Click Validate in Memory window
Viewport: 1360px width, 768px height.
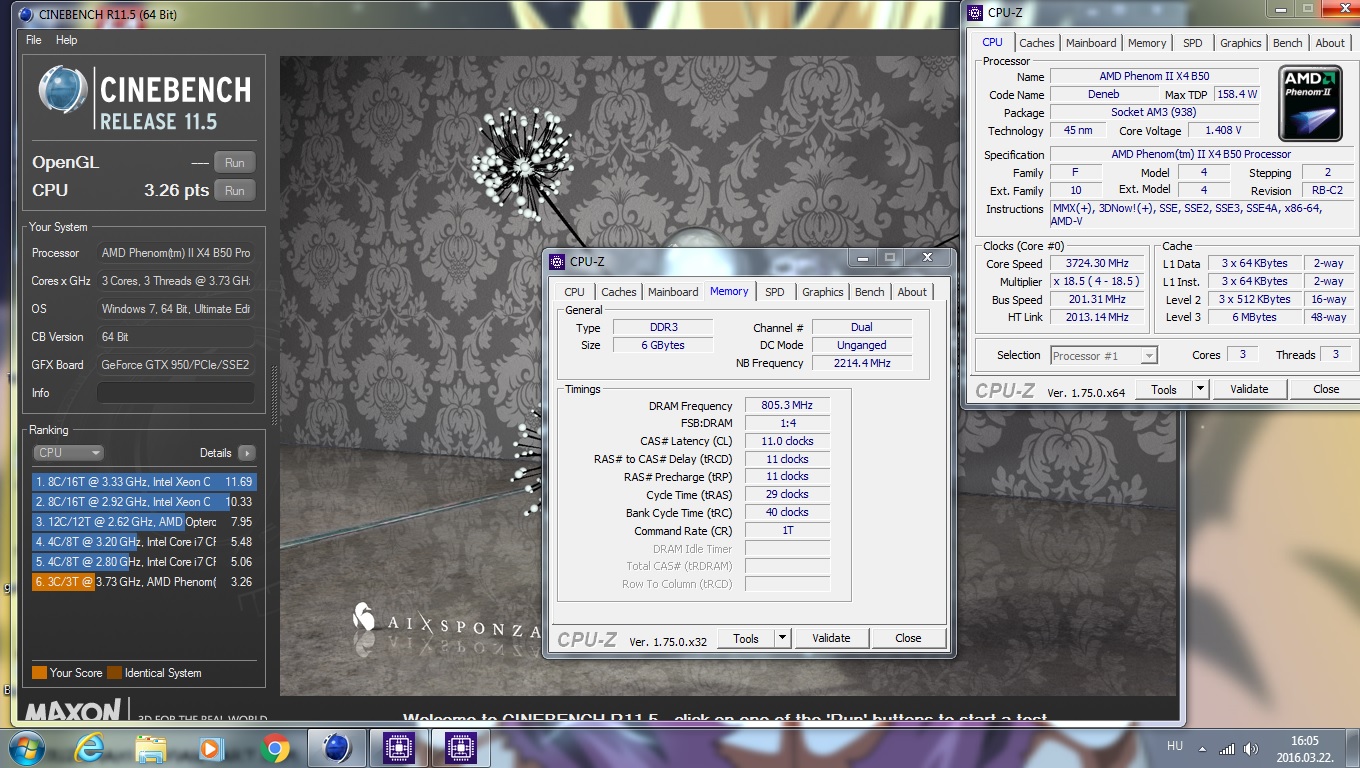(x=831, y=638)
